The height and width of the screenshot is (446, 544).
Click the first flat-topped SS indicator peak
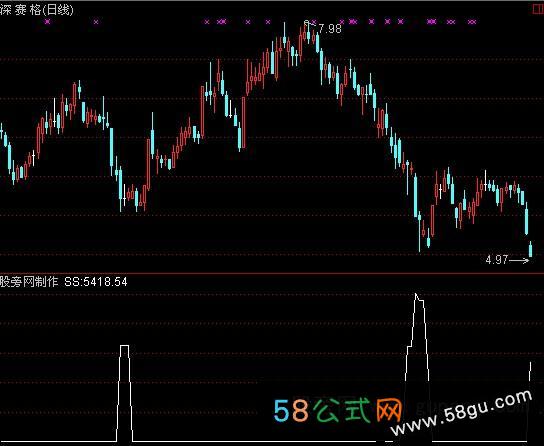point(125,345)
